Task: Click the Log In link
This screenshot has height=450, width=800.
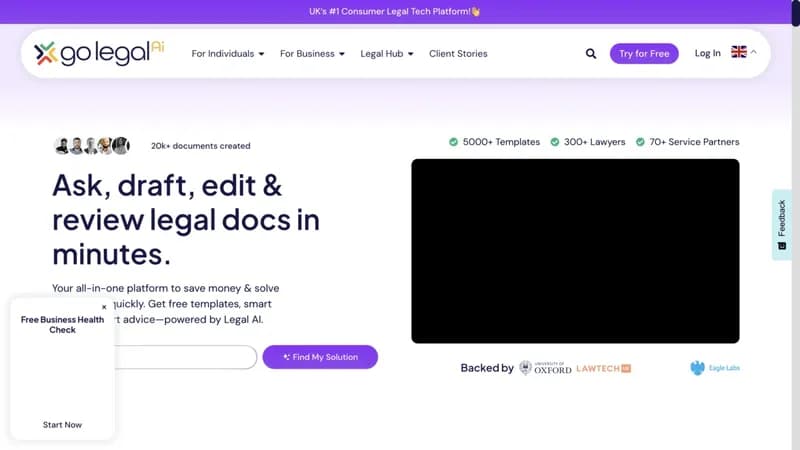Action: coord(708,53)
